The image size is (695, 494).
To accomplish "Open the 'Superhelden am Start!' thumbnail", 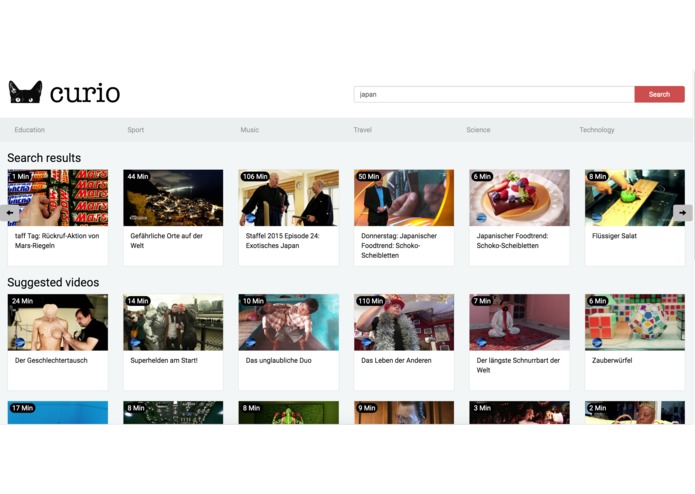I will pos(173,322).
